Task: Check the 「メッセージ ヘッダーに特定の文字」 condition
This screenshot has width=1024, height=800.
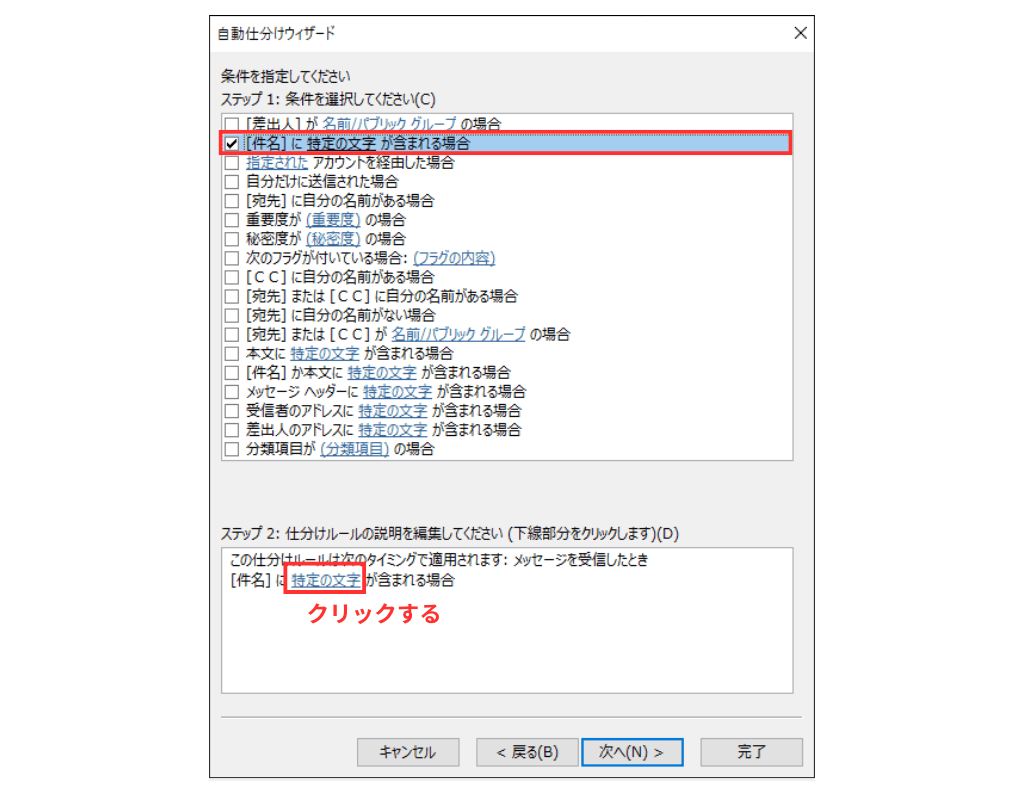Action: [231, 391]
